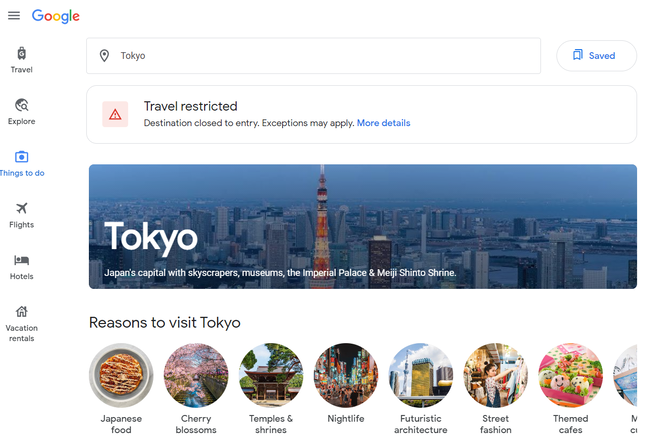Click the Google logo
This screenshot has height=446, width=650.
point(56,16)
